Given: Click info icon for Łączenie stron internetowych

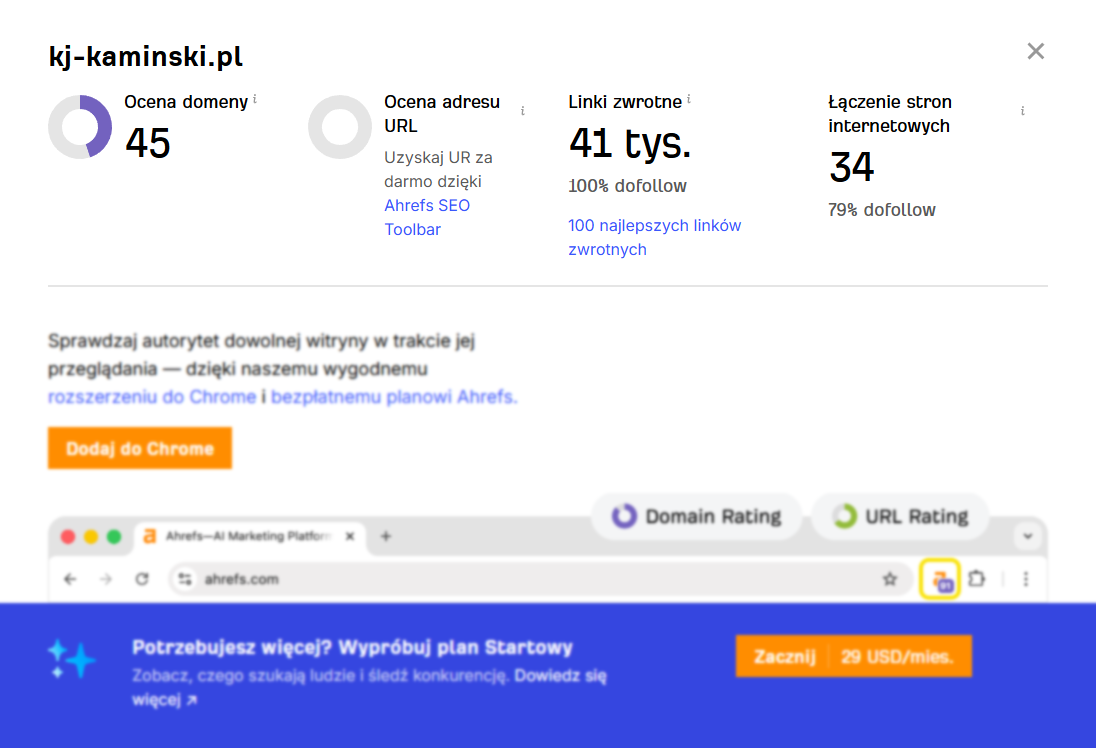Looking at the screenshot, I should pyautogui.click(x=1022, y=112).
